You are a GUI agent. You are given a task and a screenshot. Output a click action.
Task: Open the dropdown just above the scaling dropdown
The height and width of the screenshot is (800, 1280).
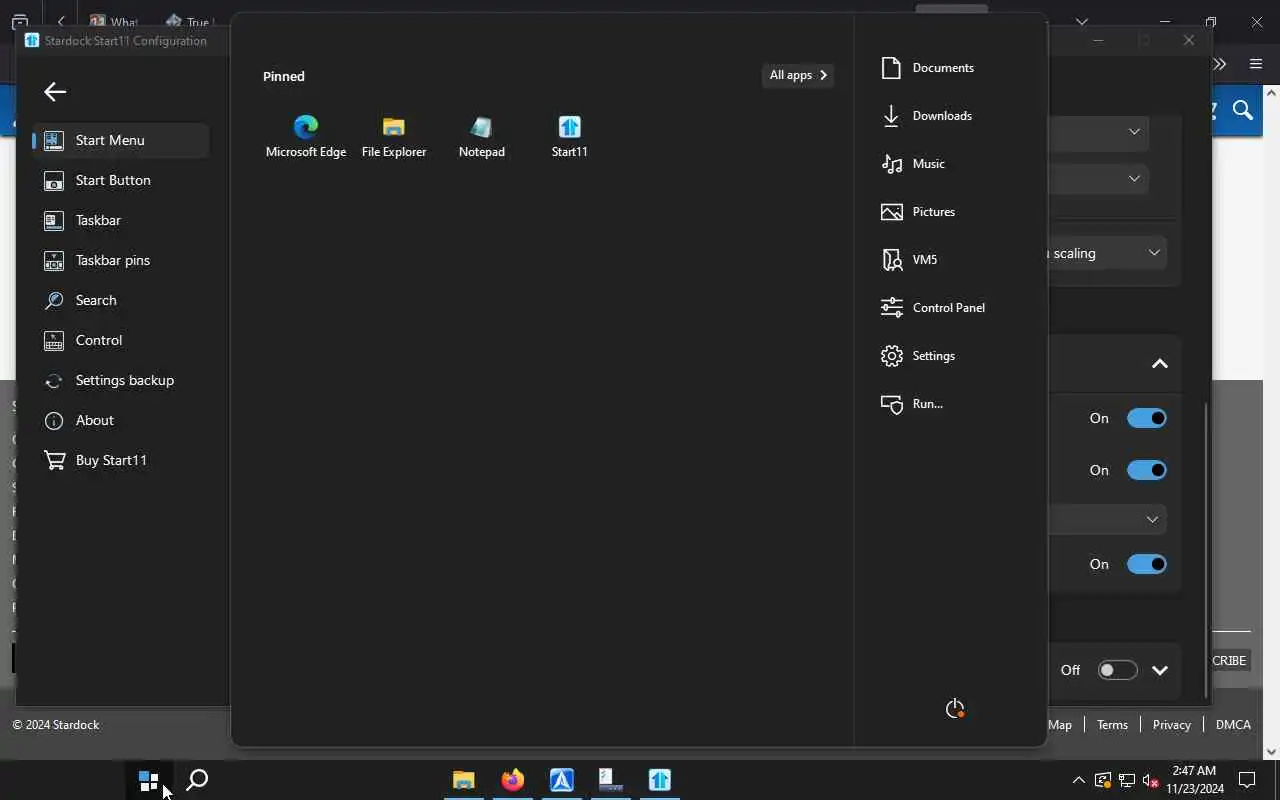click(1099, 178)
